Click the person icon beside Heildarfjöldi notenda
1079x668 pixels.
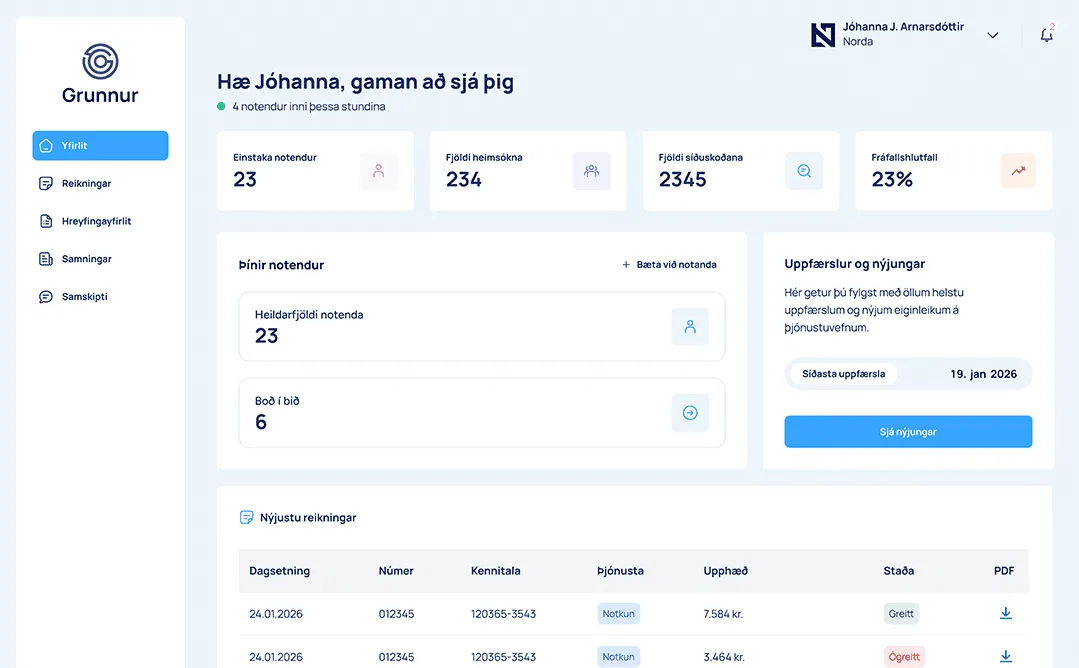click(690, 327)
